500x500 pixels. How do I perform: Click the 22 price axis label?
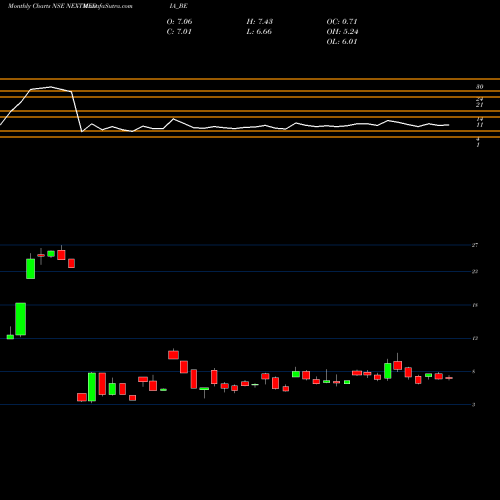475,272
